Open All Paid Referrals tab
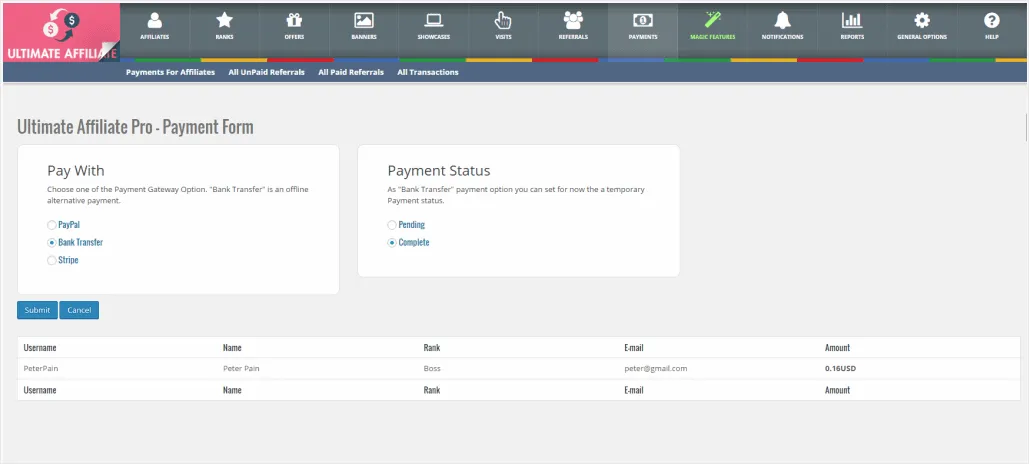The height and width of the screenshot is (464, 1029). 351,72
